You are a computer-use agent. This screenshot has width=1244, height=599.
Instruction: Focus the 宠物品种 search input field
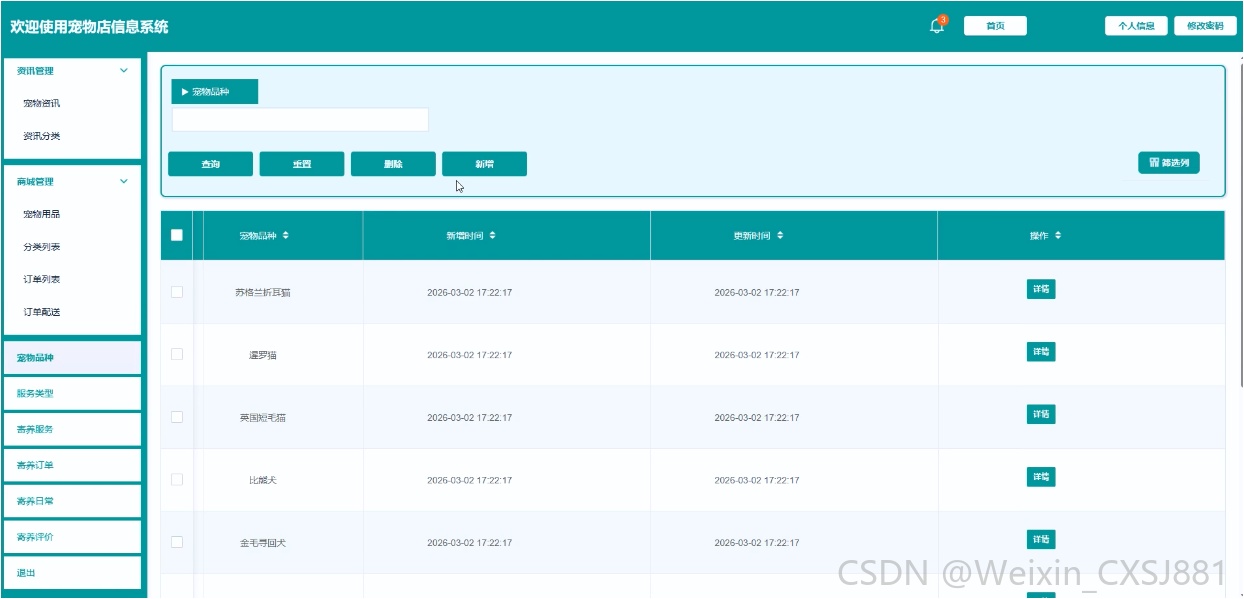pos(300,120)
